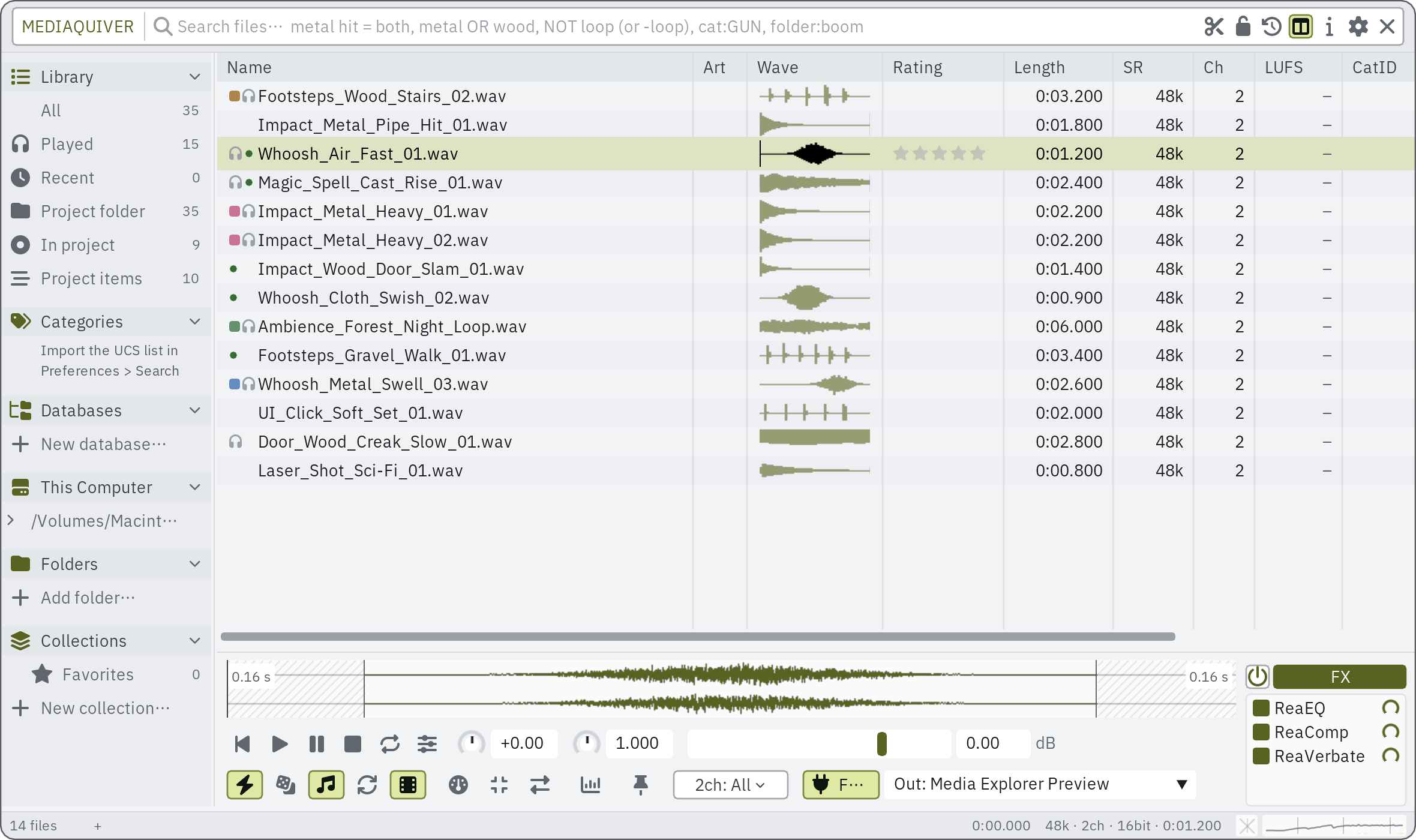The width and height of the screenshot is (1416, 840).
Task: Click the bar chart meter icon
Action: click(x=590, y=785)
